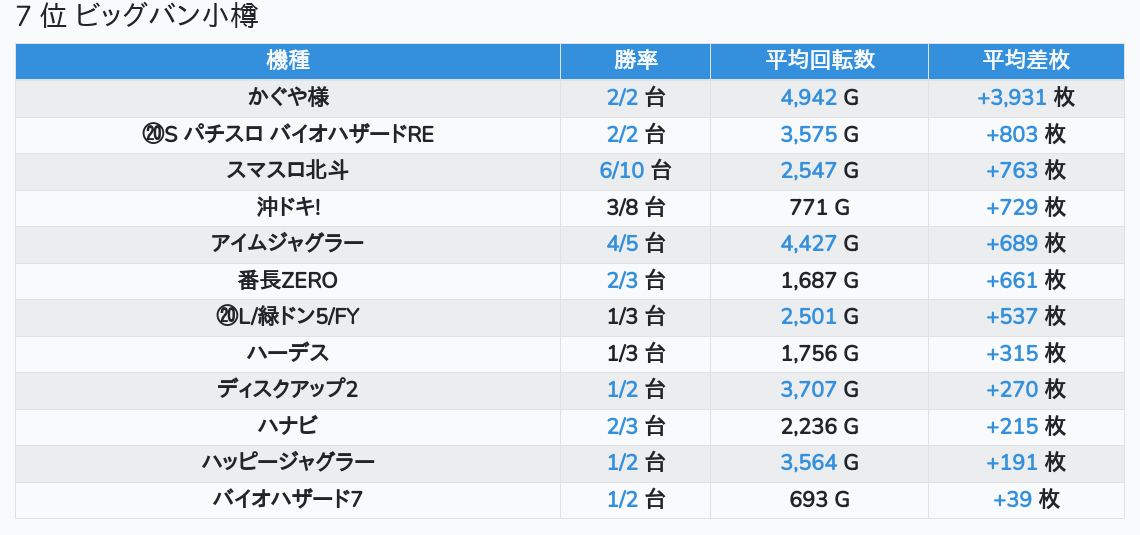Click the 平均差枚 column header
Screen dimensions: 1140x535
point(1026,61)
